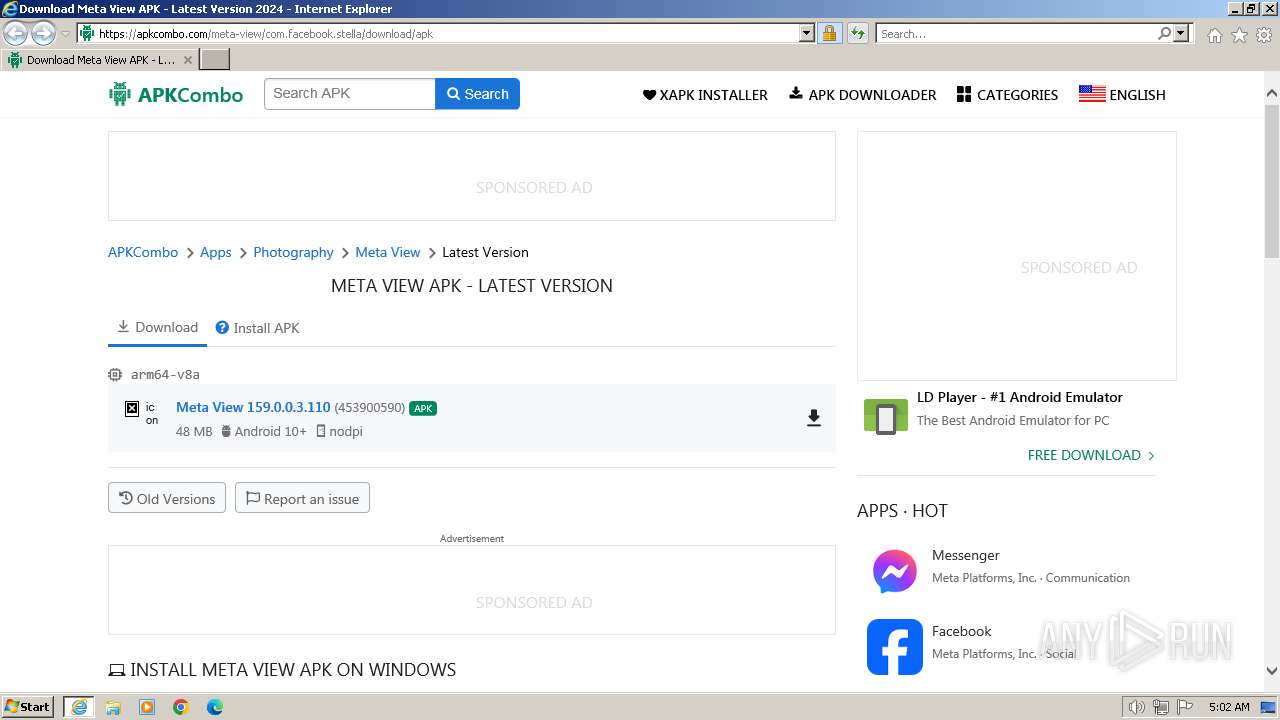
Task: Click the IE Search box
Action: pos(1016,33)
